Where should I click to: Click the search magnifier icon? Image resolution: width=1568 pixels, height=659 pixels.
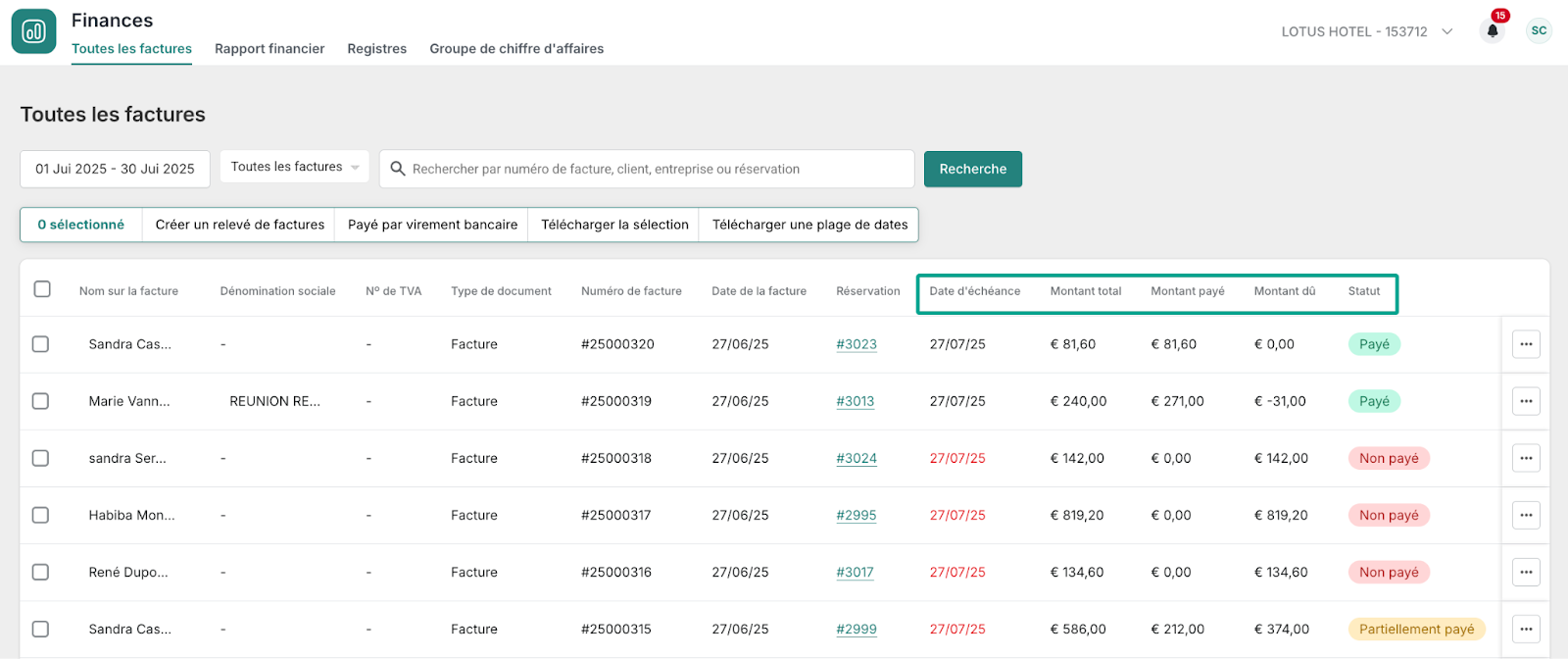(x=398, y=169)
